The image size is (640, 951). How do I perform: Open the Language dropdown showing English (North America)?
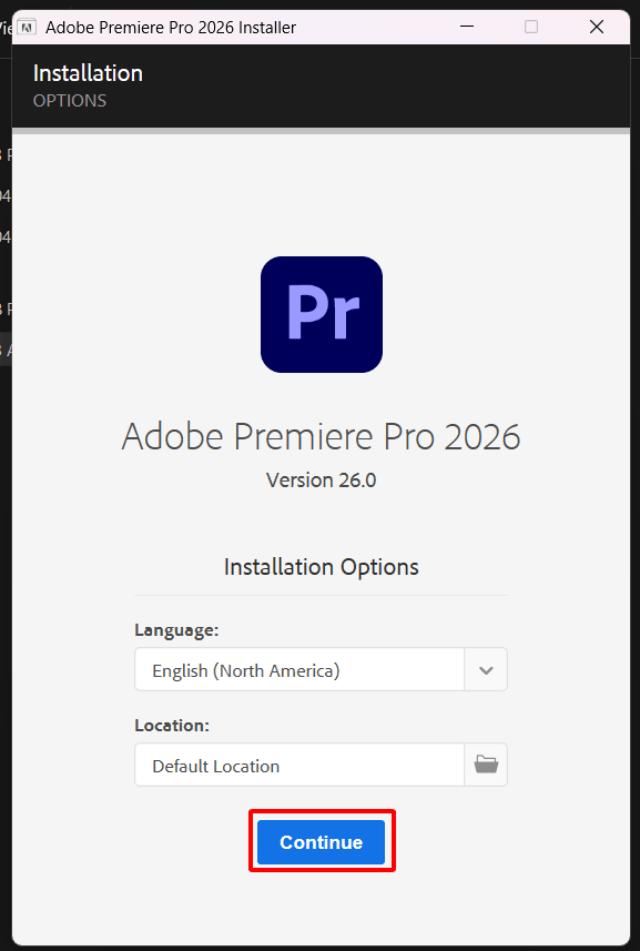pos(300,668)
